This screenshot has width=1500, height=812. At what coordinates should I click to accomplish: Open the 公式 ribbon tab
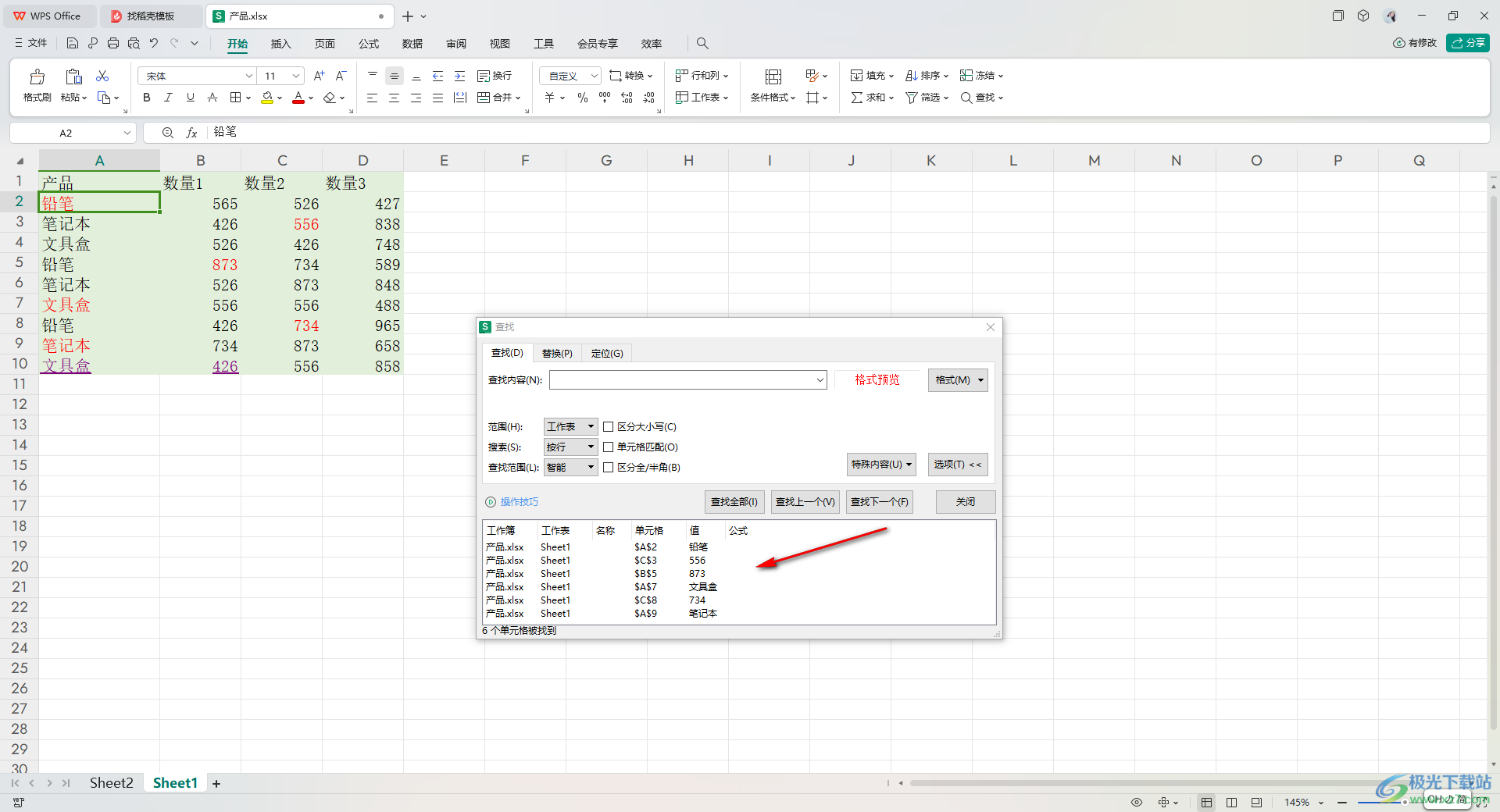coord(369,44)
